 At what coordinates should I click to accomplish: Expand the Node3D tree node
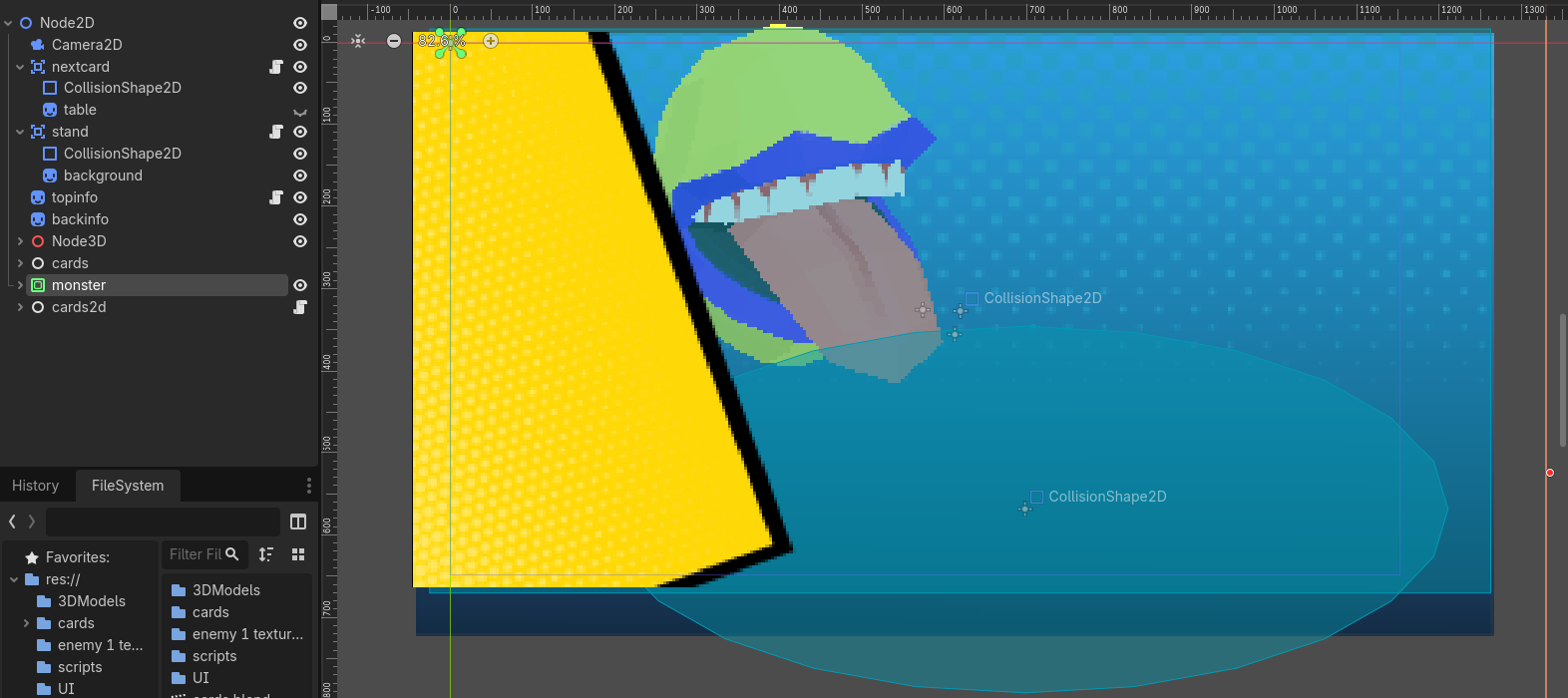pos(20,241)
